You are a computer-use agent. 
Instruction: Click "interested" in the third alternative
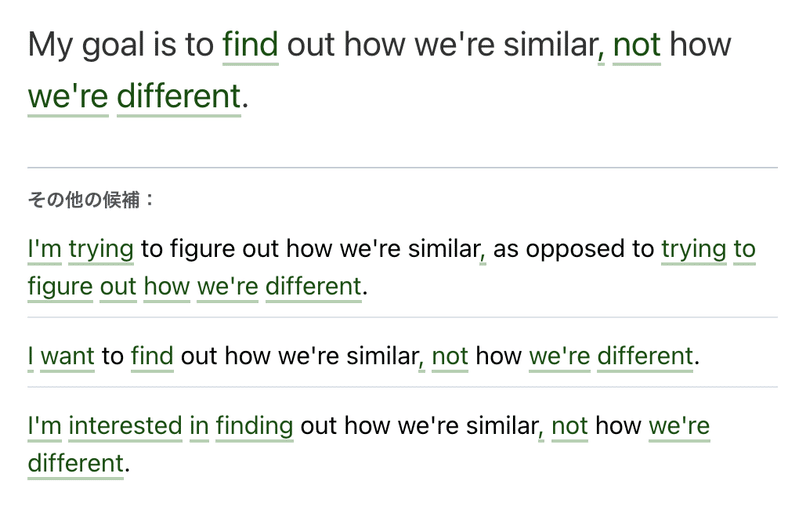(126, 426)
